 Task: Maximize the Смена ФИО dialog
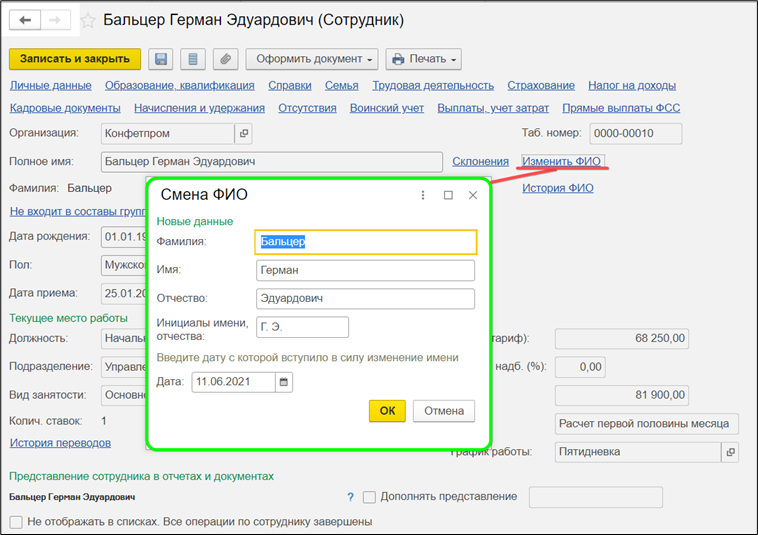[x=448, y=195]
